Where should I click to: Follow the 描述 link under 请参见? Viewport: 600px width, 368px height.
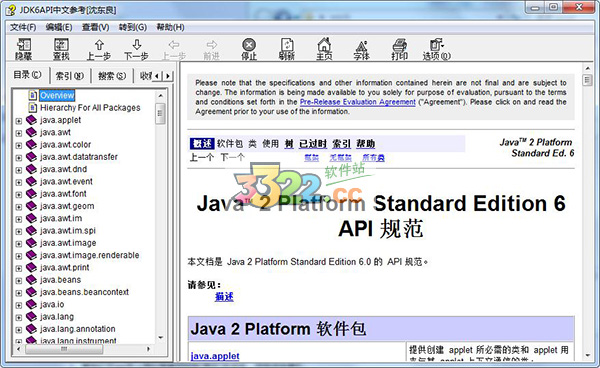coord(224,296)
